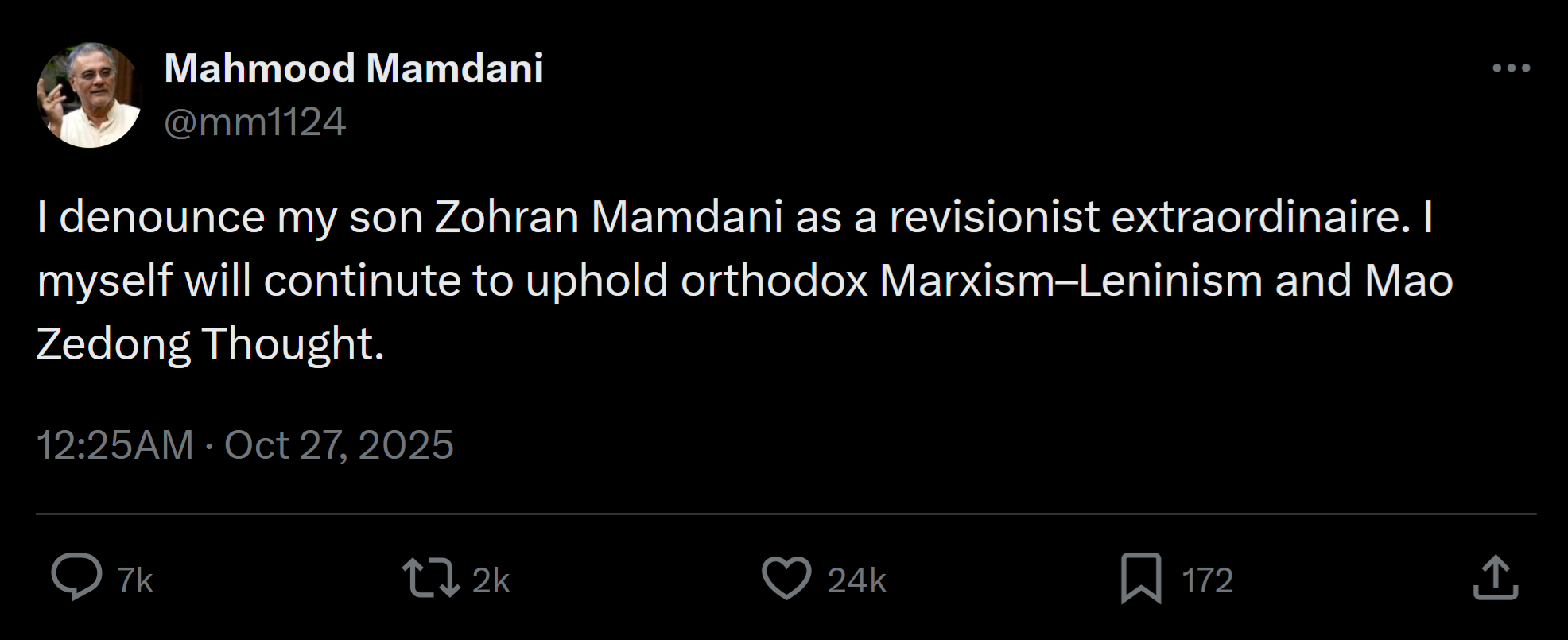The image size is (1568, 640).
Task: Click "Zedong Thought." on the last line
Action: pos(210,344)
